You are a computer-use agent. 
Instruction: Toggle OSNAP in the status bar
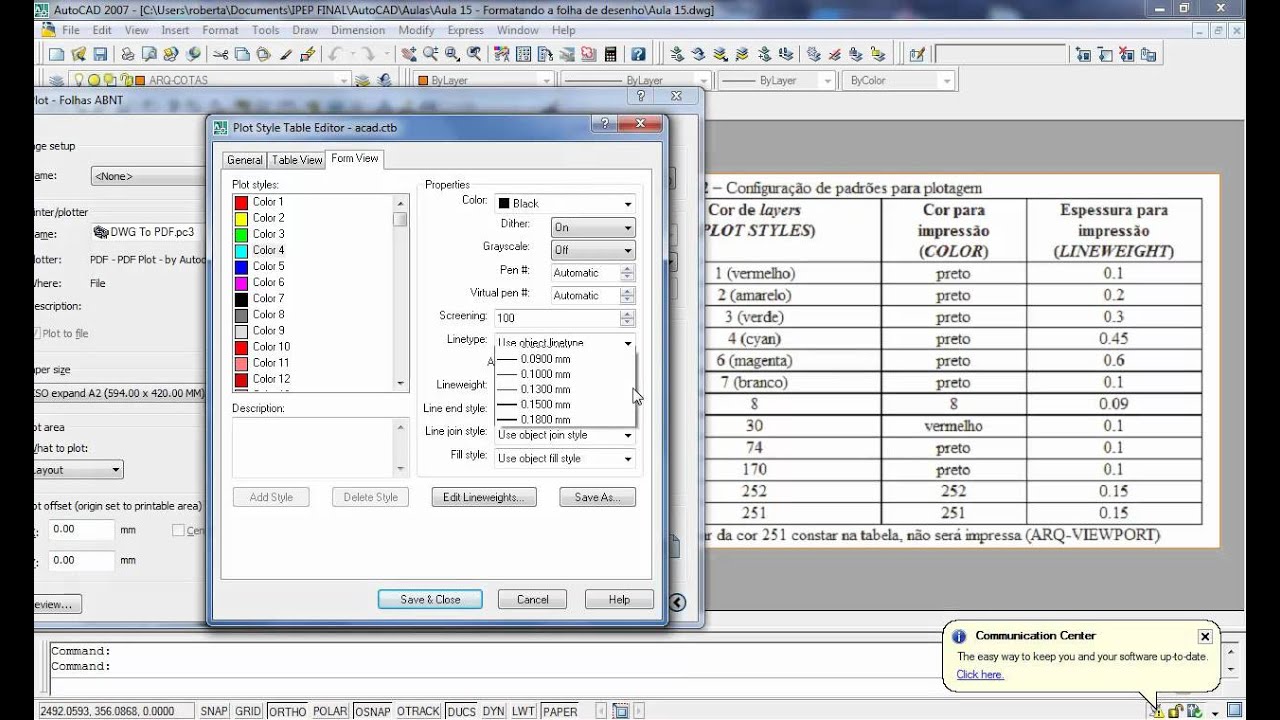coord(372,711)
